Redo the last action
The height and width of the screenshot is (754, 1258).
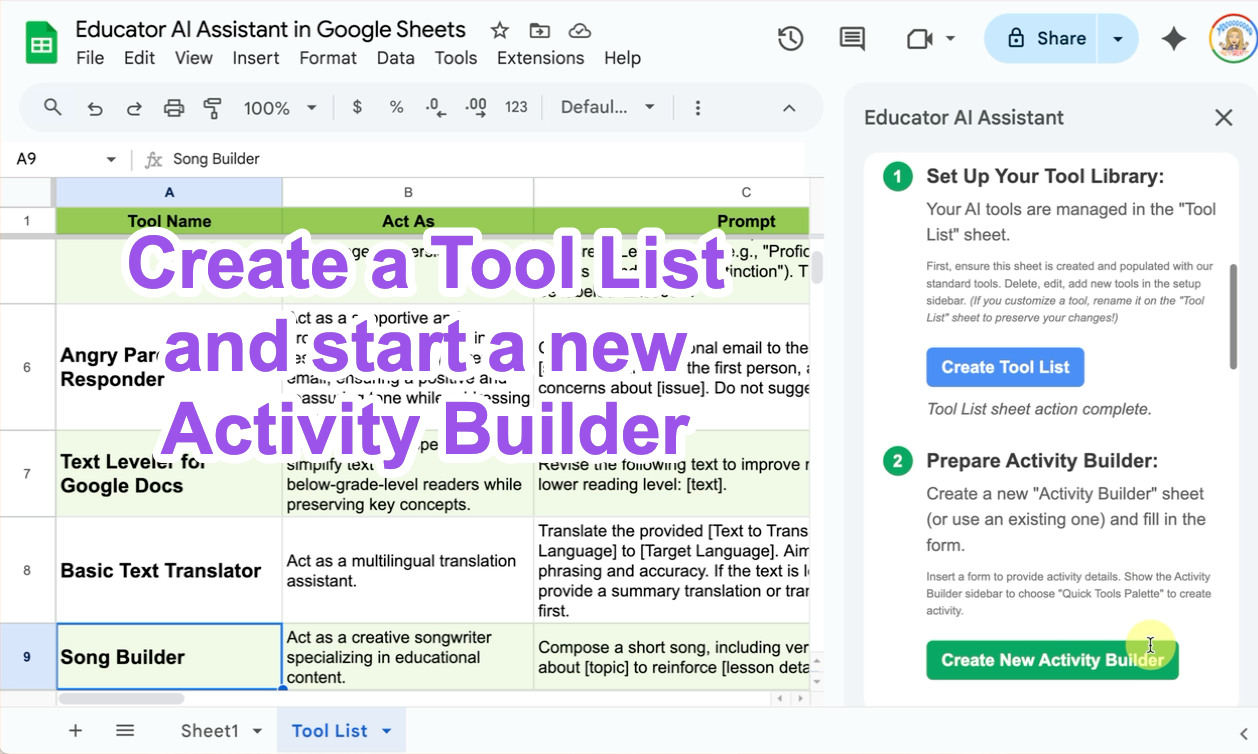click(134, 107)
